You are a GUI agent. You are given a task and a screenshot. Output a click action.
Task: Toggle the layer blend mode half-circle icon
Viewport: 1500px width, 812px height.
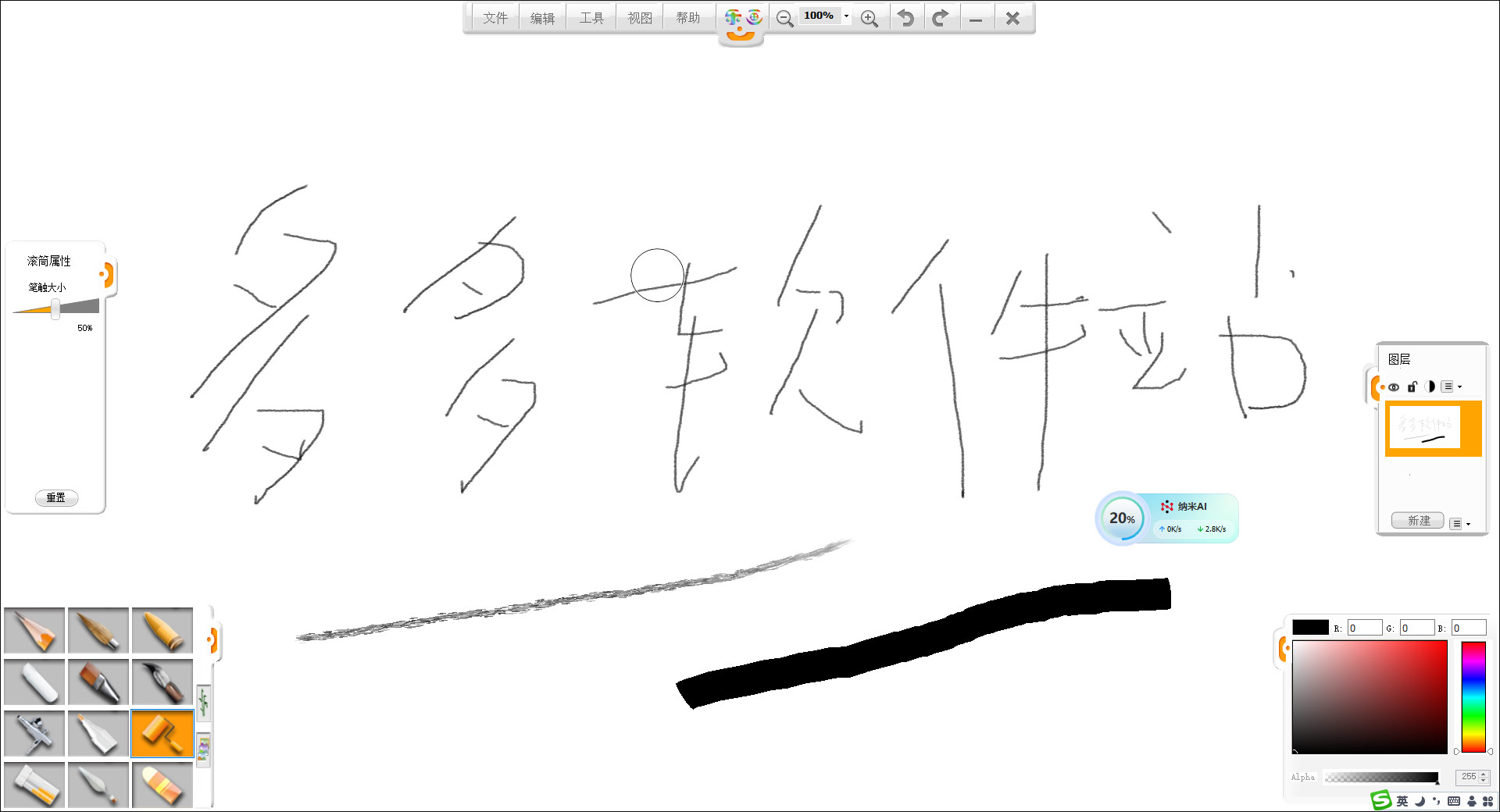click(x=1430, y=386)
